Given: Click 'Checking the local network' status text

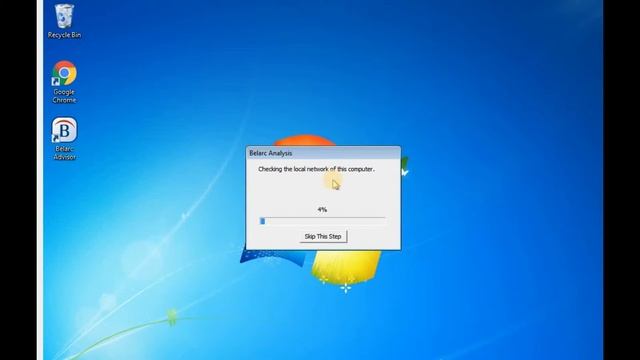Looking at the screenshot, I should [x=316, y=169].
